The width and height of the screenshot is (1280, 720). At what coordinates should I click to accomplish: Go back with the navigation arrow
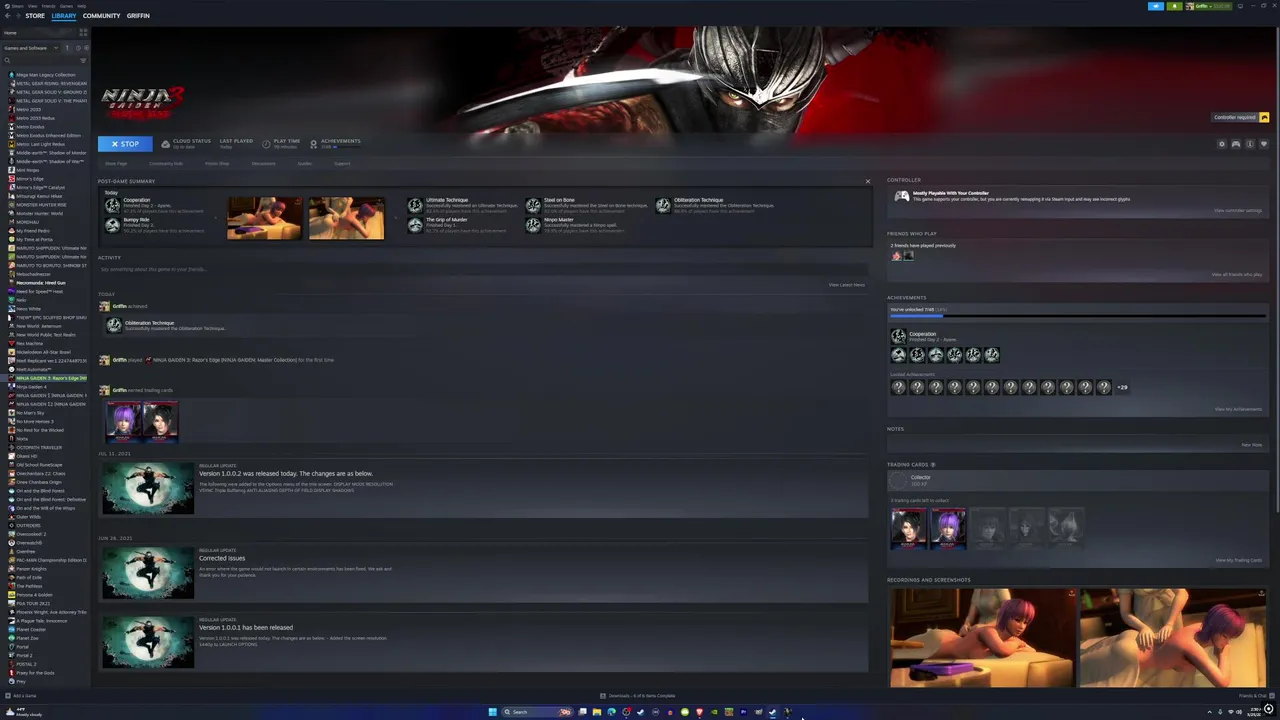(8, 16)
